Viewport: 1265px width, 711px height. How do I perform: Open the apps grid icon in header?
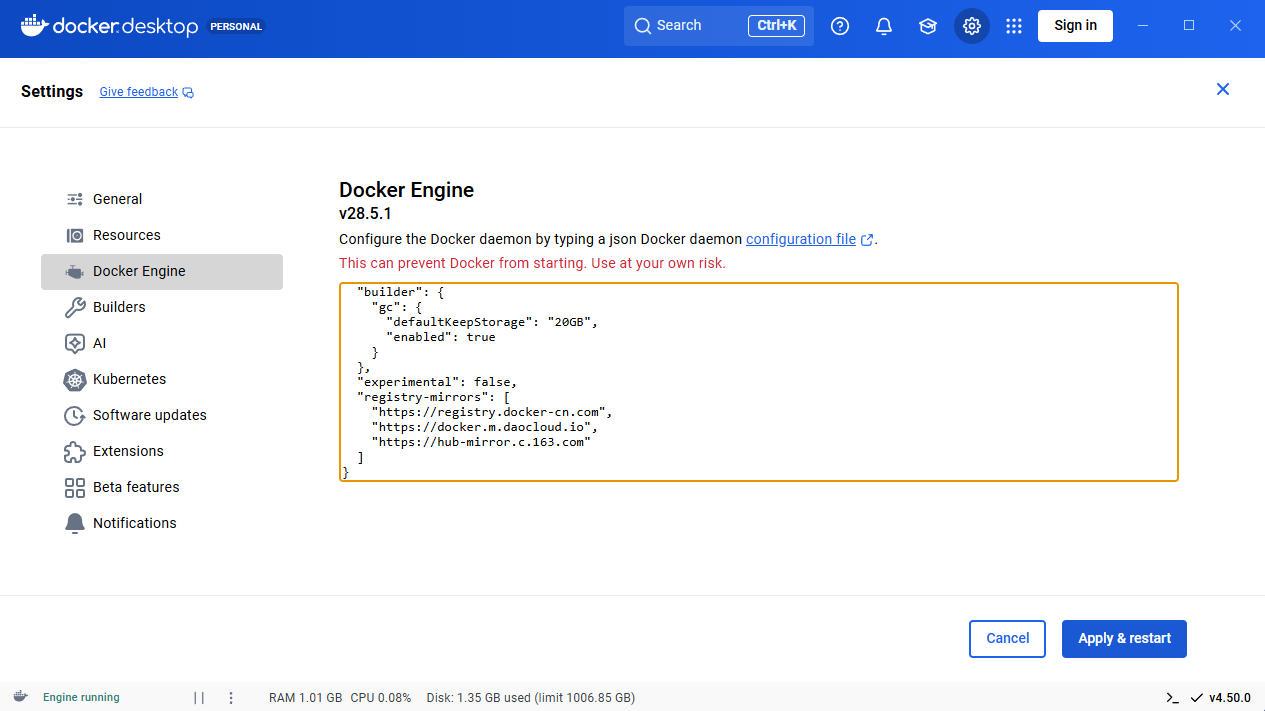[x=1014, y=26]
